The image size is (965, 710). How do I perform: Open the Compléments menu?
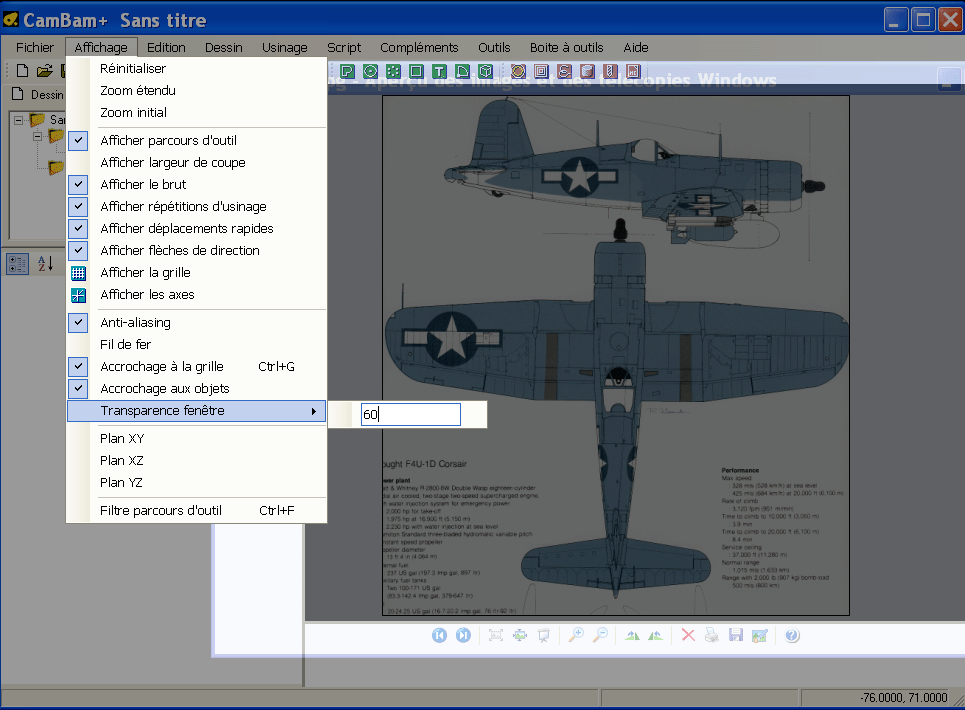pyautogui.click(x=419, y=47)
